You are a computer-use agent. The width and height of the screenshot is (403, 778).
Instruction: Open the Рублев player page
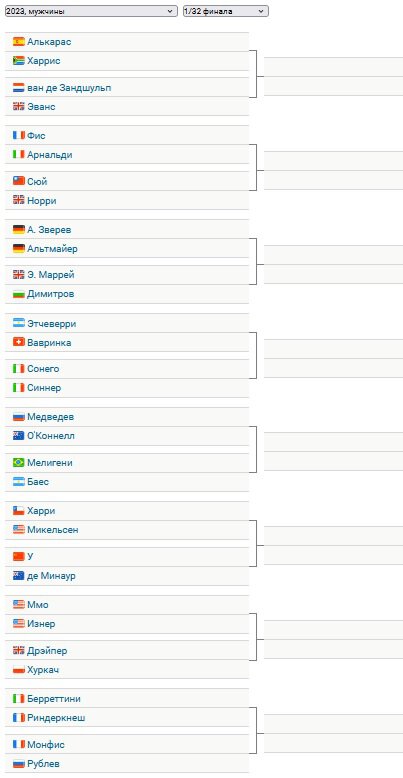43,764
